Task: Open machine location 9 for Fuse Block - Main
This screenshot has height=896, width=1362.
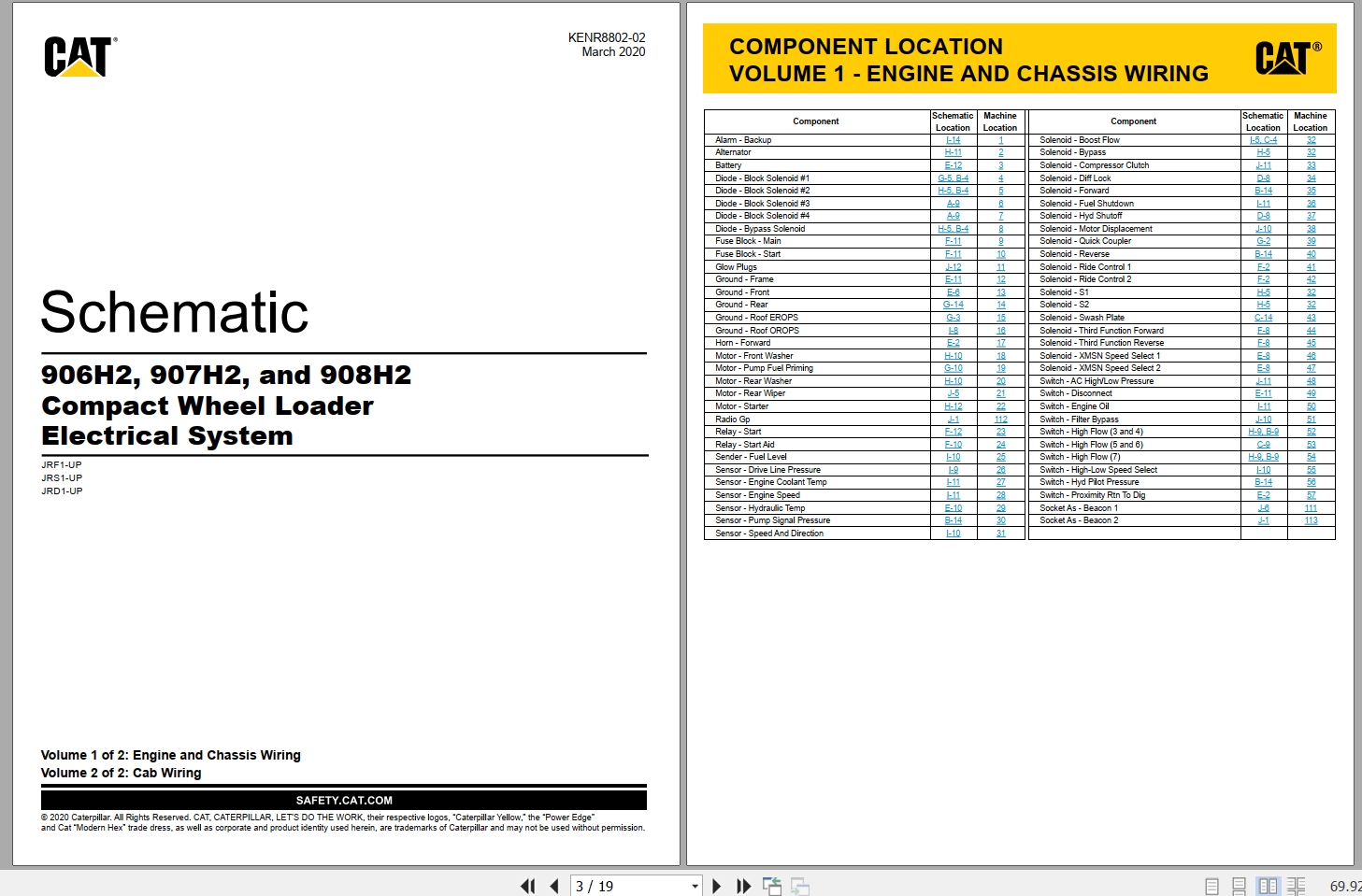Action: click(x=1000, y=241)
